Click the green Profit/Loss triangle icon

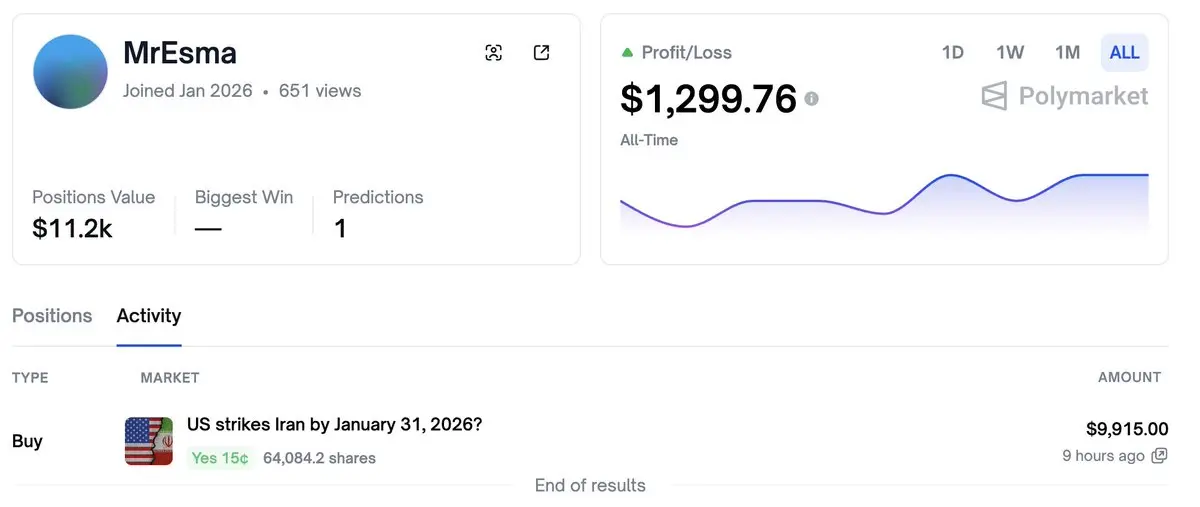pyautogui.click(x=627, y=52)
